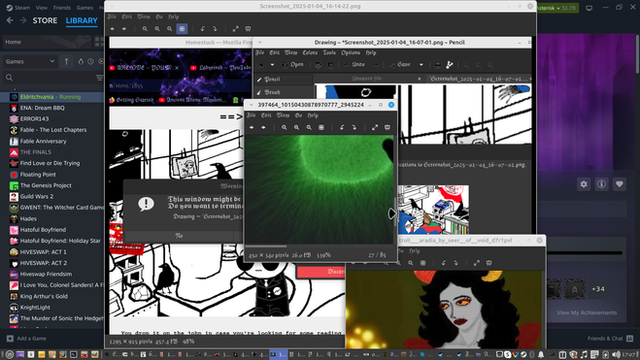The image size is (640, 360).
Task: Click Add a Game in Steam
Action: tap(26, 338)
